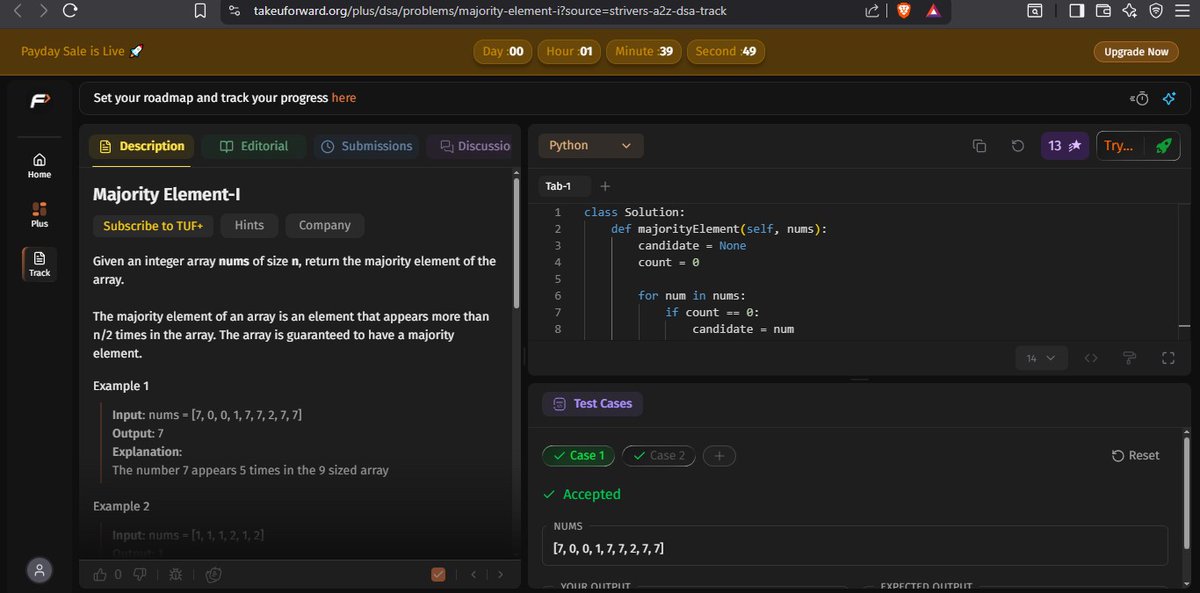Viewport: 1200px width, 593px height.
Task: Click the Majority Element-I title text
Action: 166,195
